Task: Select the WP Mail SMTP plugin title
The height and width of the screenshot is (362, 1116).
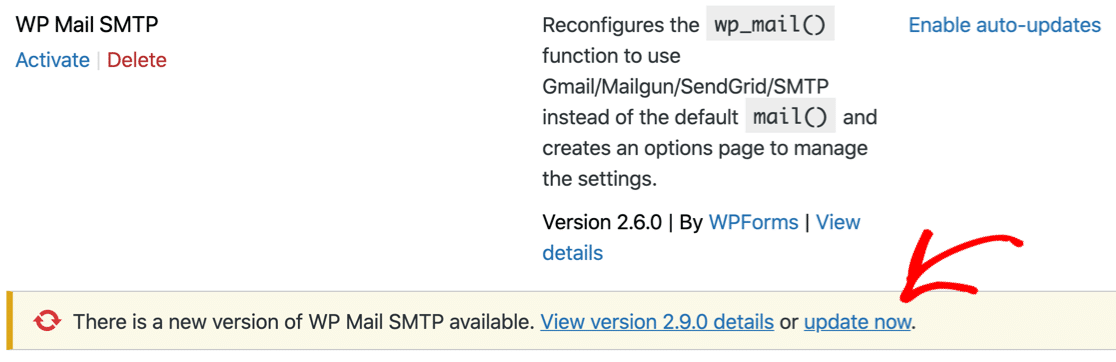Action: pos(87,24)
